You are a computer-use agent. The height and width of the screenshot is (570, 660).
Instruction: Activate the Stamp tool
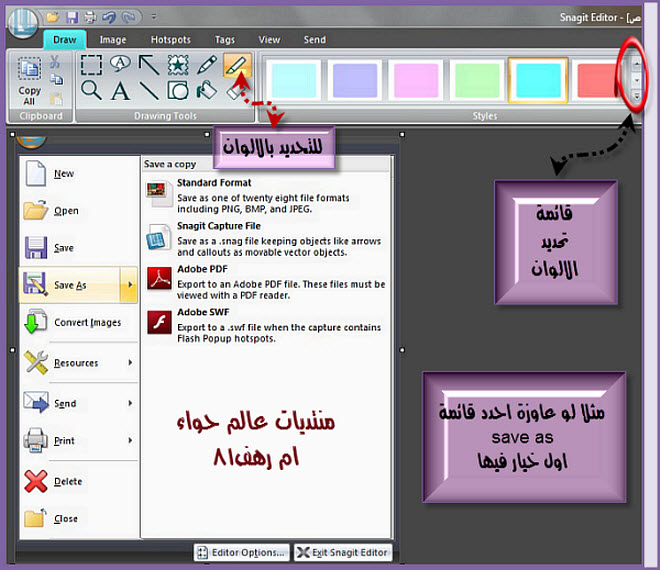178,66
